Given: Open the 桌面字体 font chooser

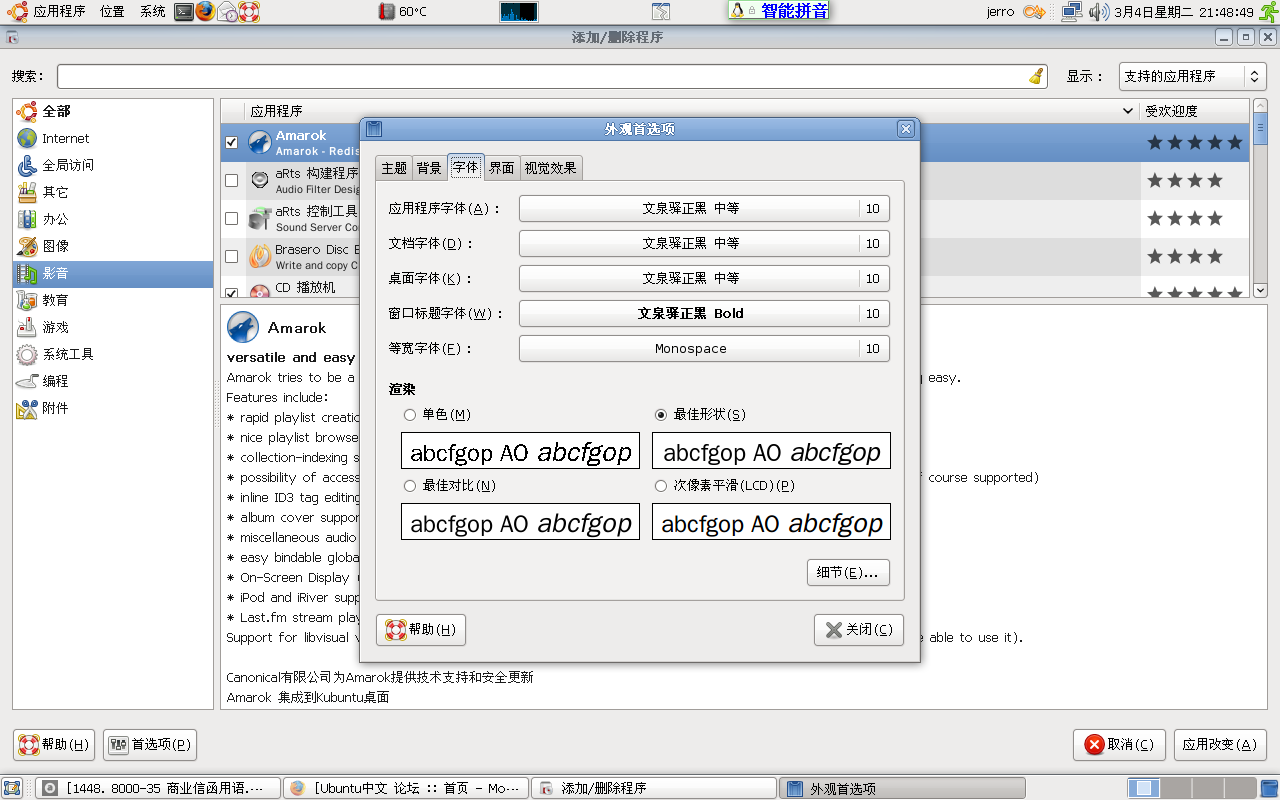Looking at the screenshot, I should click(704, 278).
